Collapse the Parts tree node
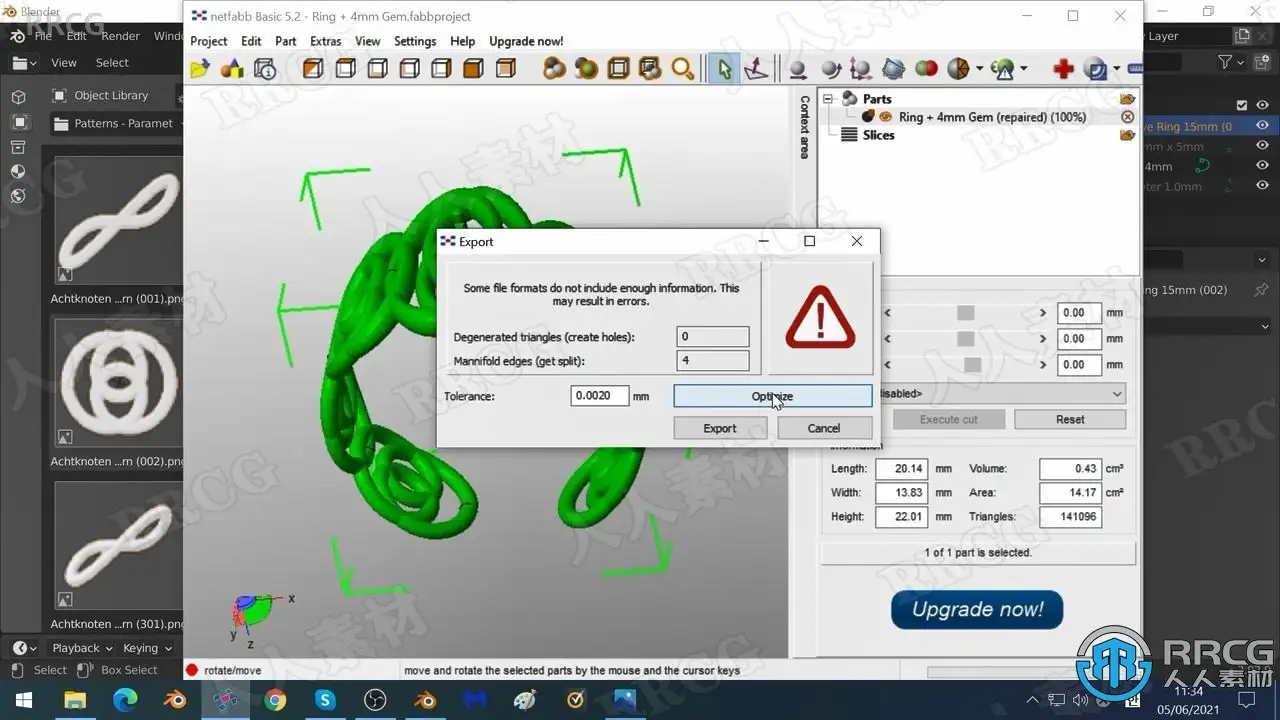Viewport: 1280px width, 720px height. tap(828, 99)
